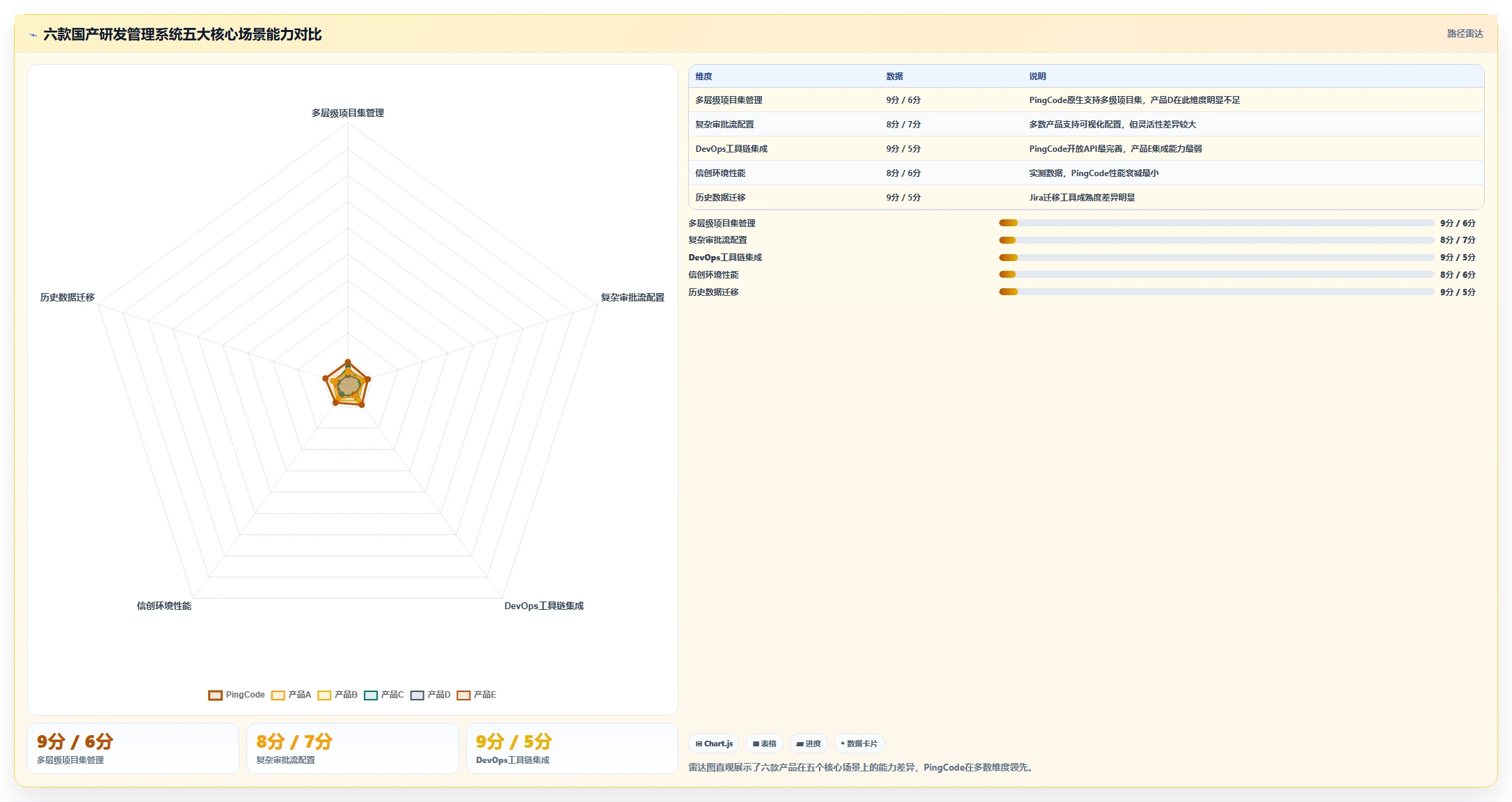Click the 复杂审批流配置 axis label on the radar

point(632,297)
